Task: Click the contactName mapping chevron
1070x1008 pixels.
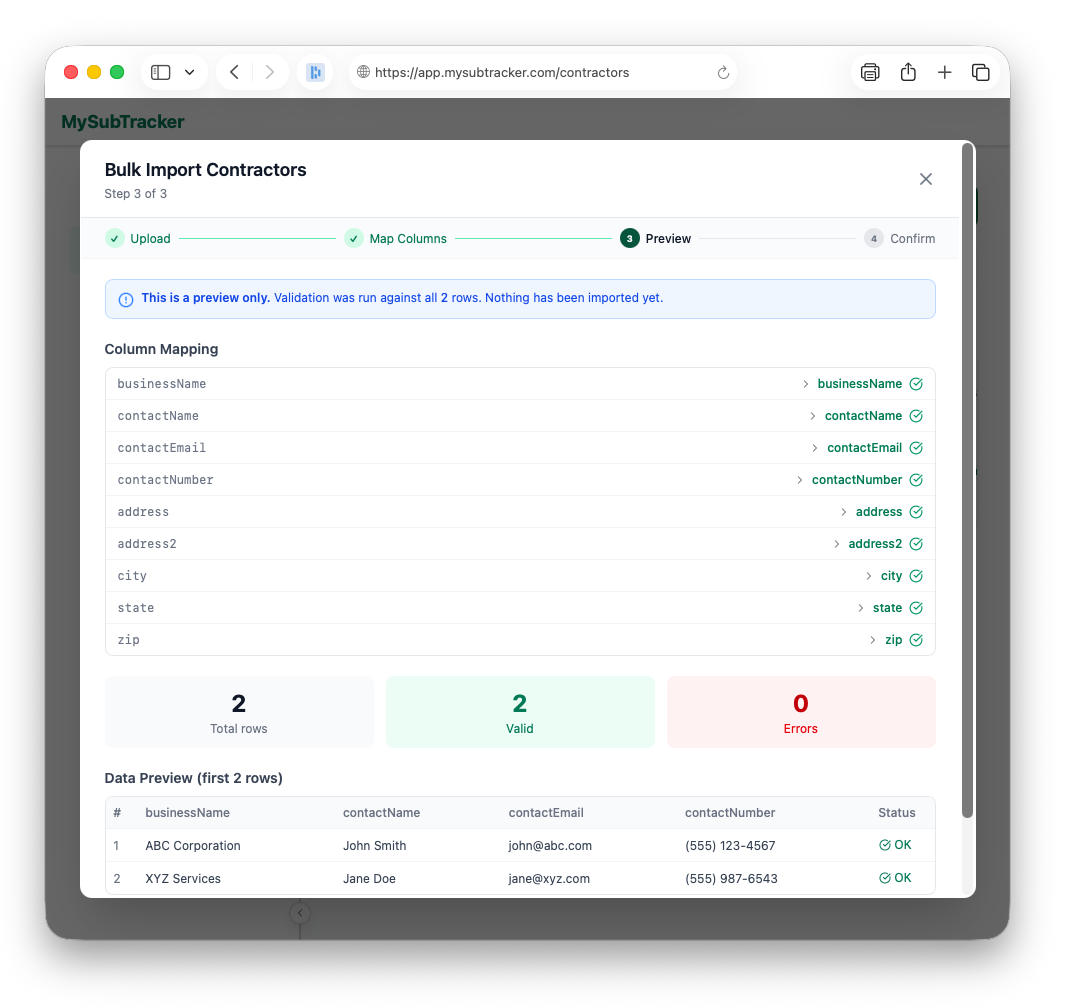Action: click(x=813, y=416)
